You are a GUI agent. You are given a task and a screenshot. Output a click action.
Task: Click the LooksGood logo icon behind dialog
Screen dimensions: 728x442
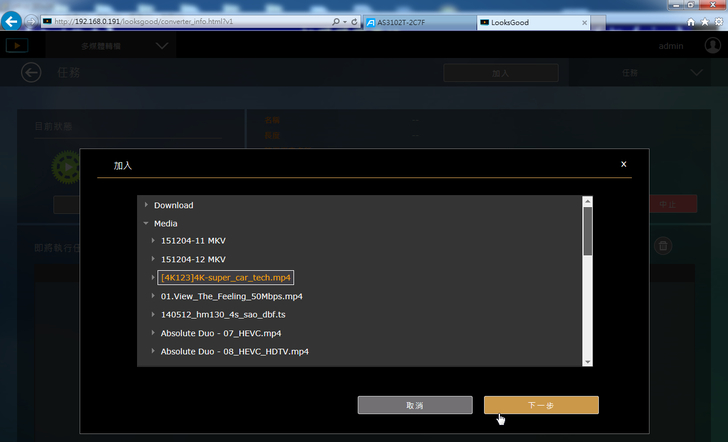tap(17, 46)
